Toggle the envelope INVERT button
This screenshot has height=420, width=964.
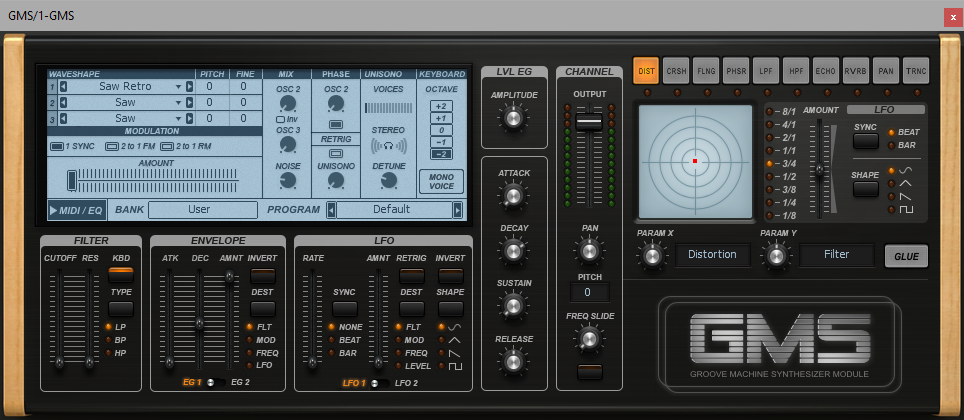pyautogui.click(x=263, y=275)
